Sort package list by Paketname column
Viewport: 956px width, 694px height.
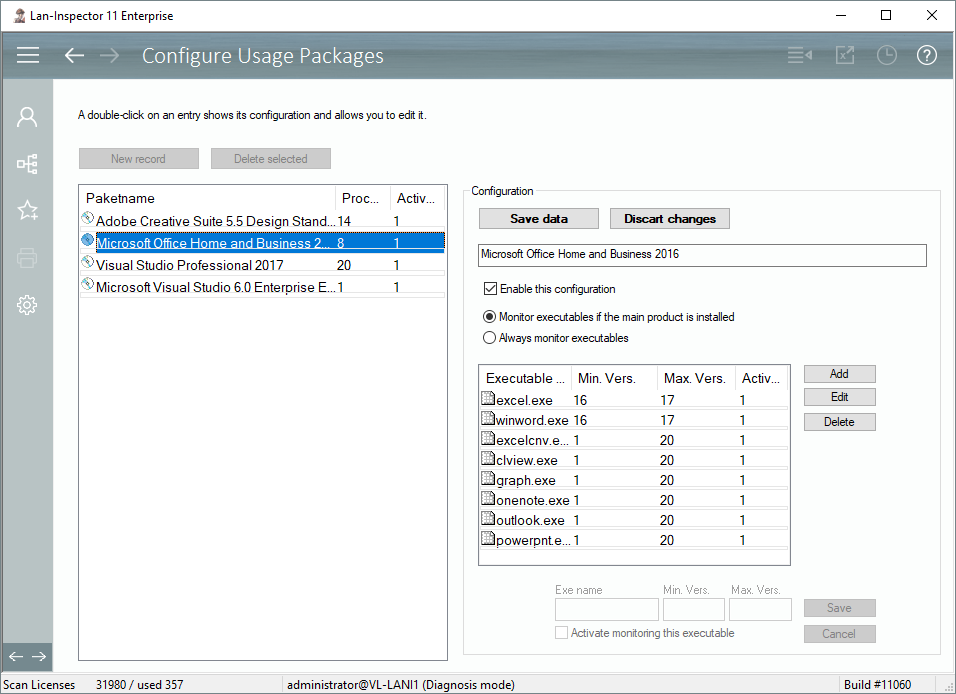(x=208, y=198)
